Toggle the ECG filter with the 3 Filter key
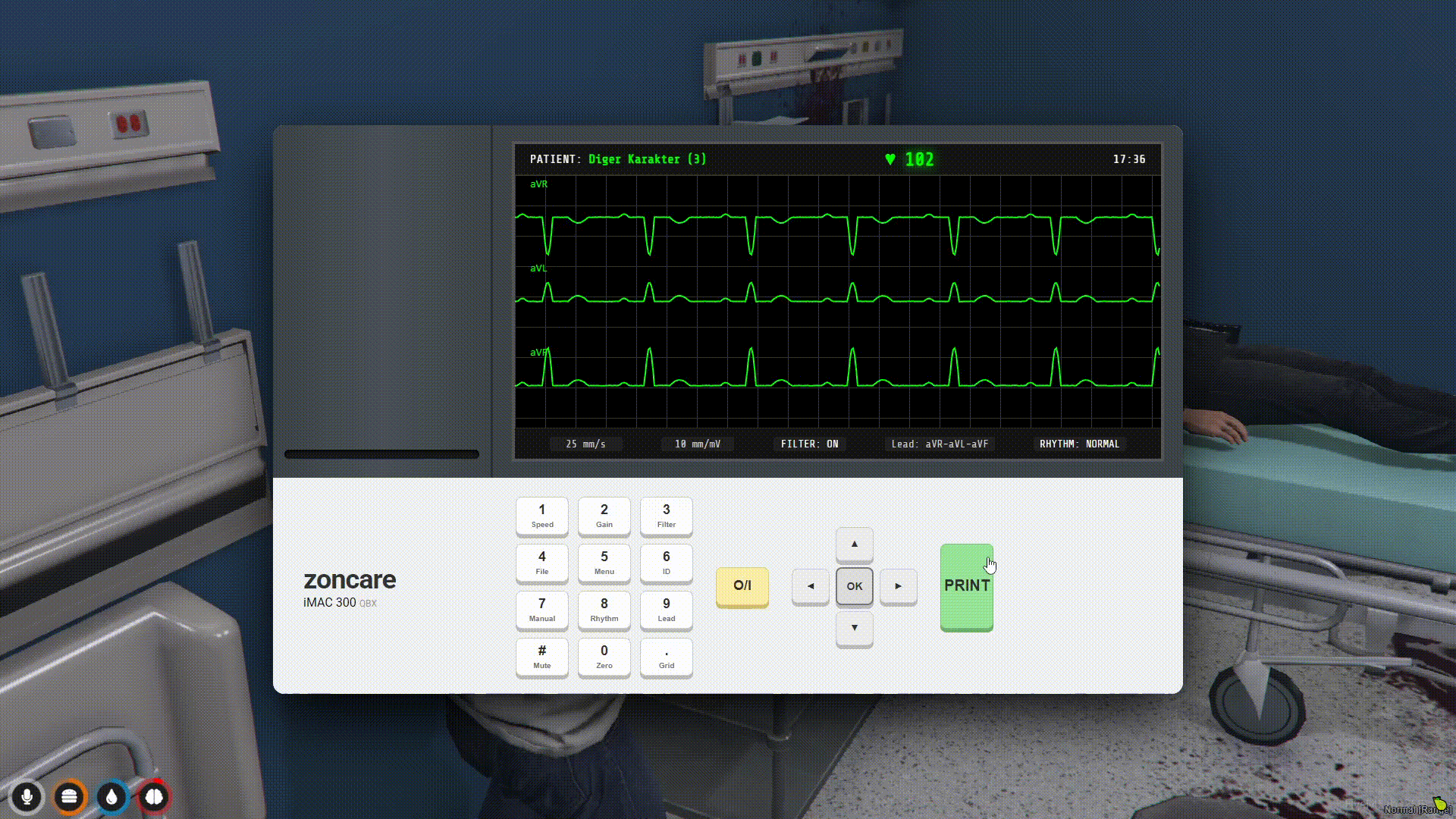The image size is (1456, 819). [x=666, y=516]
